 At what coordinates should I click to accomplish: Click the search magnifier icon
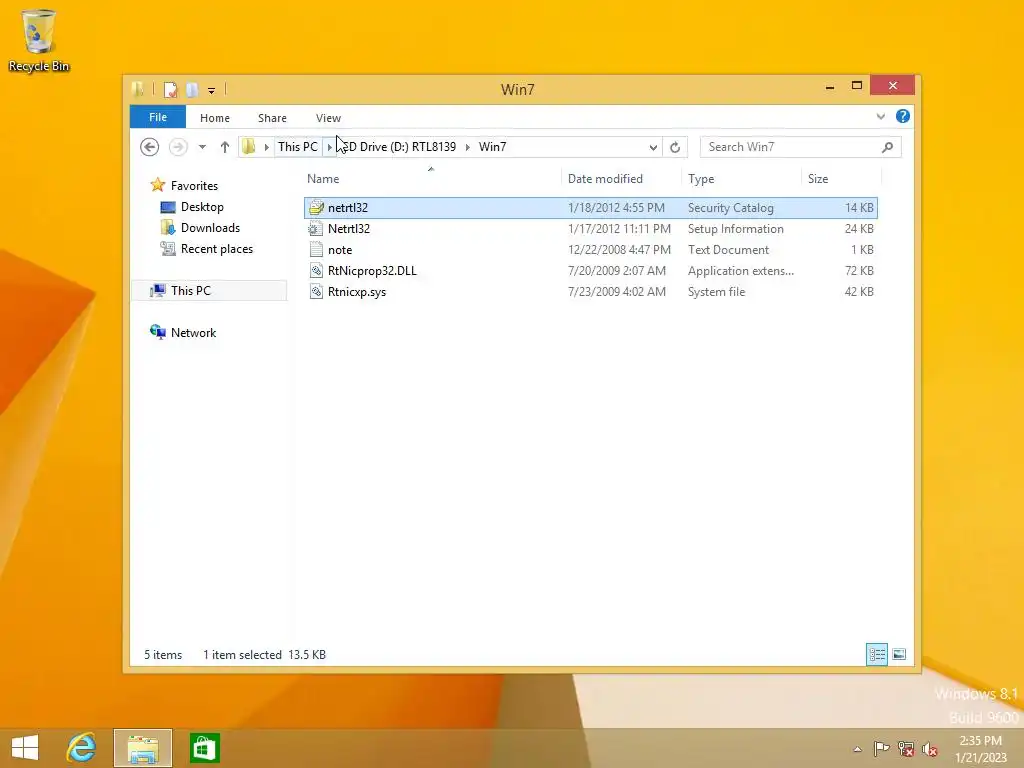tap(888, 147)
